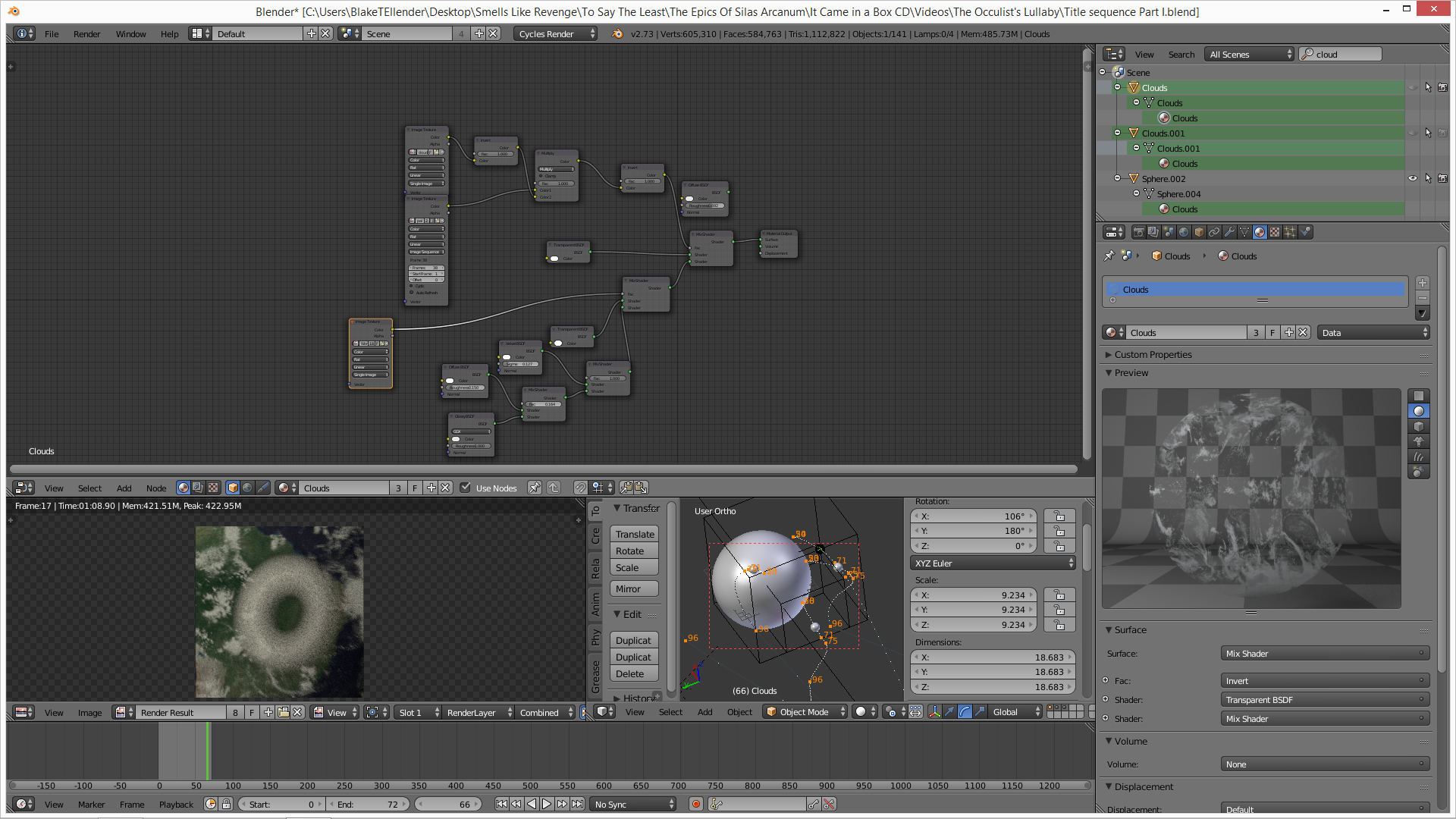Image resolution: width=1456 pixels, height=819 pixels.
Task: Select the monkey preview type
Action: click(1419, 441)
